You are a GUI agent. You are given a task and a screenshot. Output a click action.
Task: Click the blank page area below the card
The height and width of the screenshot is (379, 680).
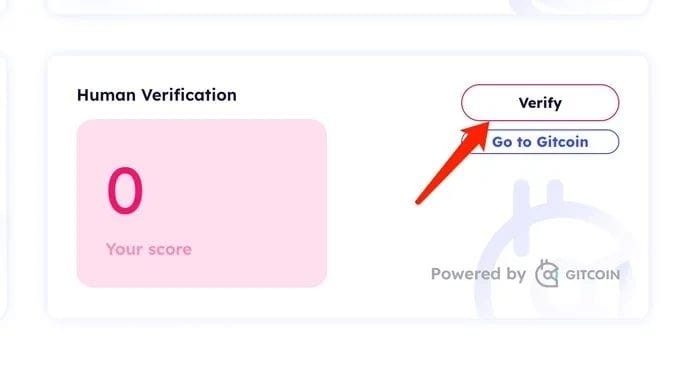[338, 351]
